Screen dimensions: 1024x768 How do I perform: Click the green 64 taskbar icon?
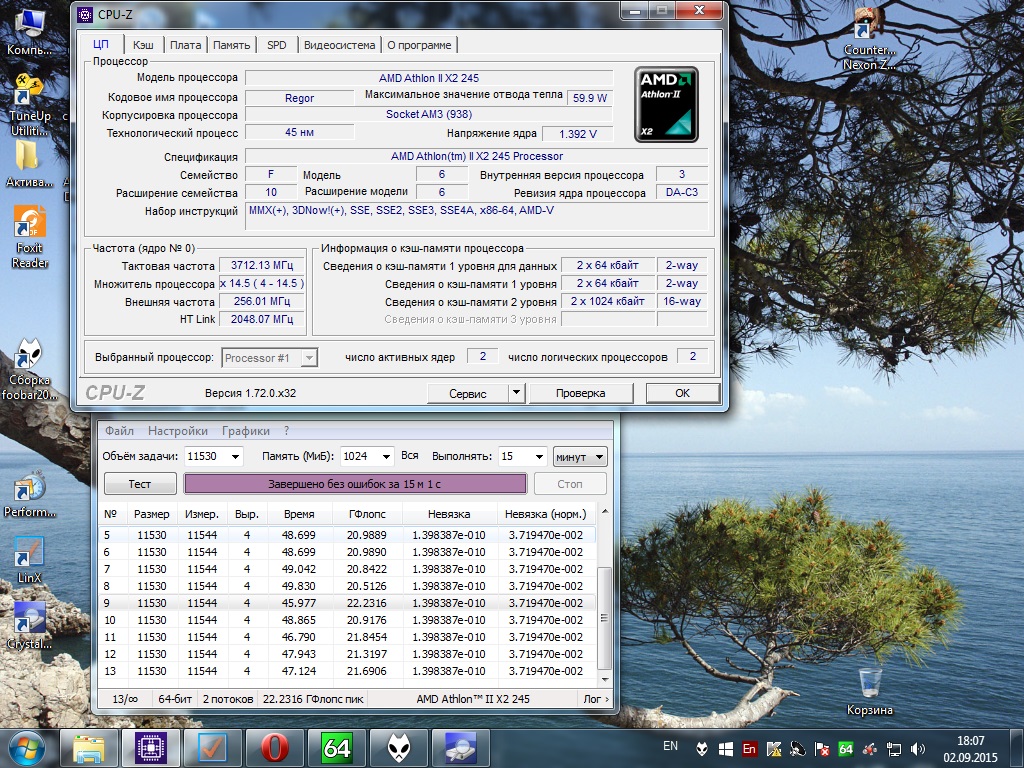coord(336,747)
